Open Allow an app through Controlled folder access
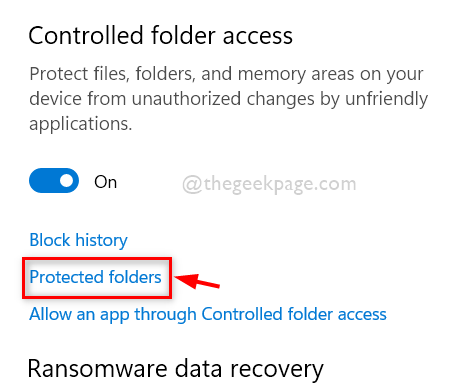Screen dimensions: 460x390 [208, 314]
